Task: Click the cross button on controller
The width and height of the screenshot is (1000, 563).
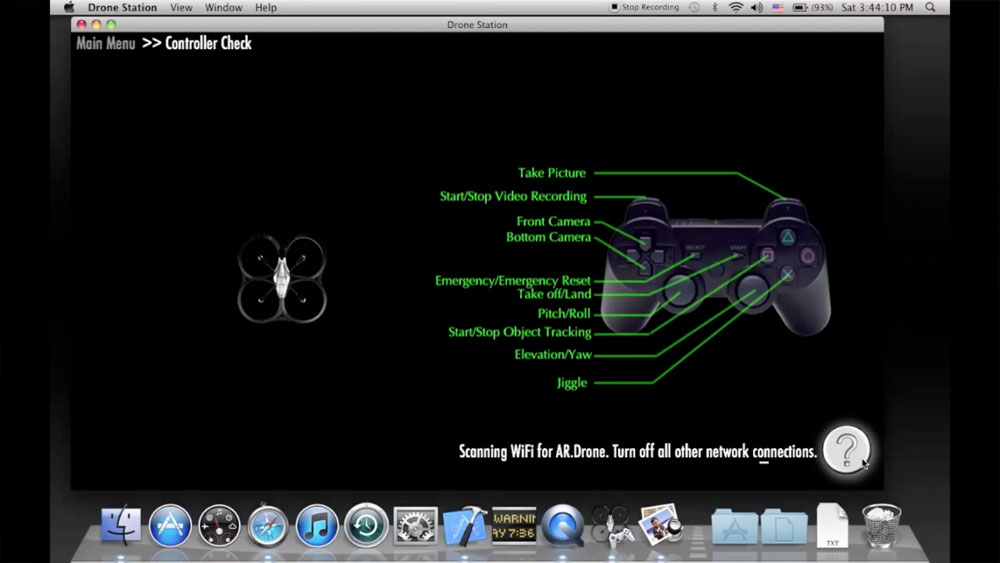Action: 788,275
